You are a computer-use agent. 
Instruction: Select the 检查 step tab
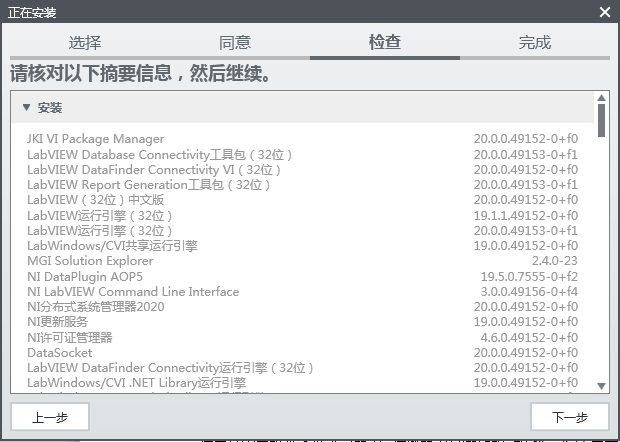(385, 43)
